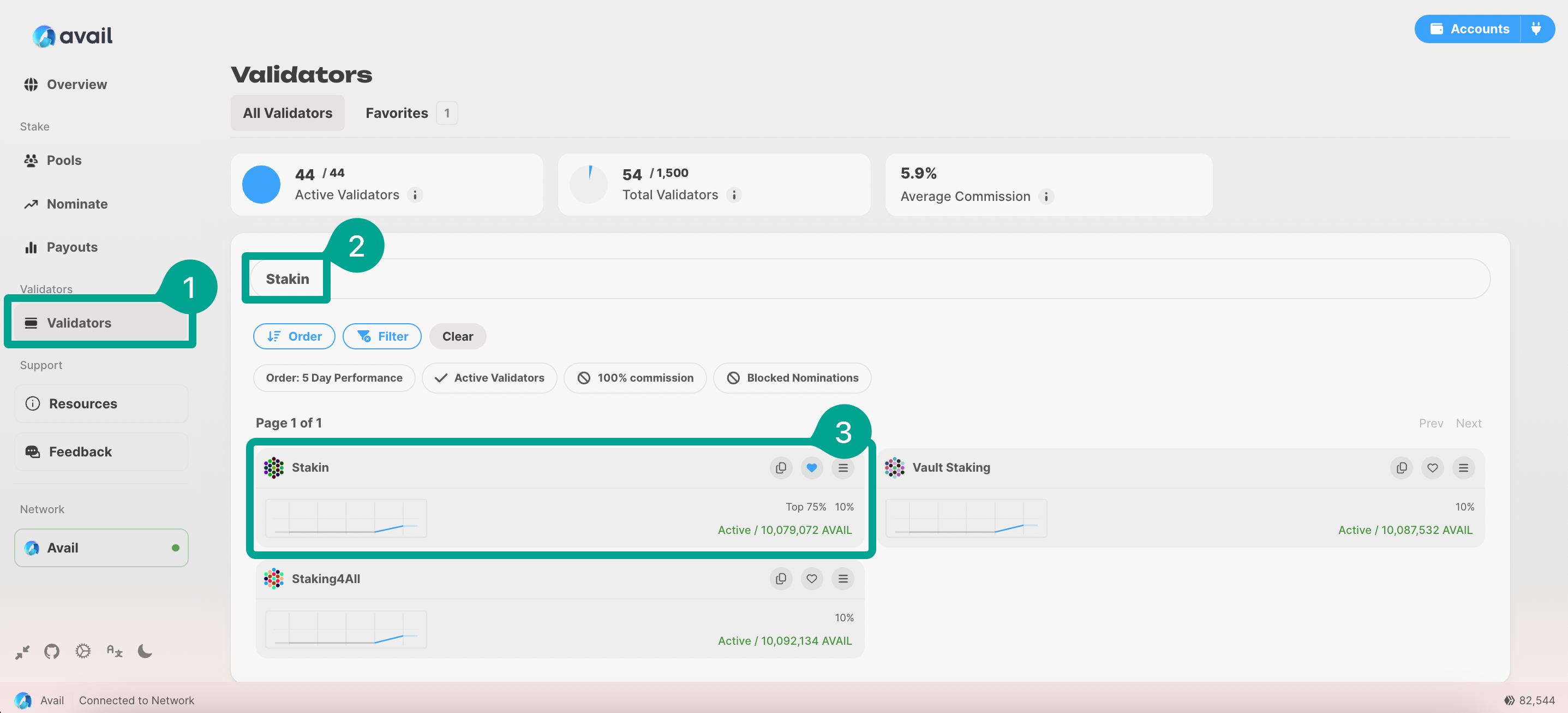Favorite the Staking4All validator
Image resolution: width=1568 pixels, height=713 pixels.
812,579
